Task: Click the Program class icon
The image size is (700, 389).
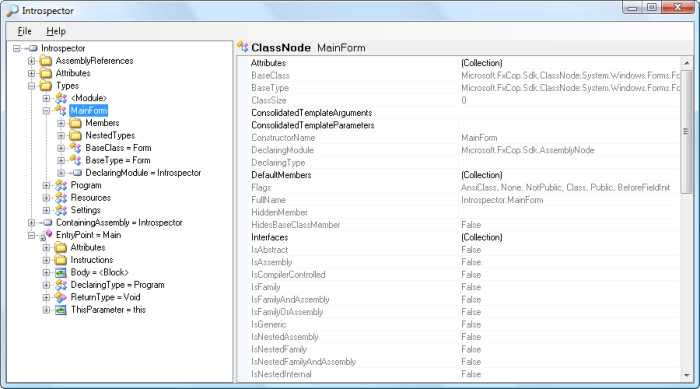Action: (x=61, y=185)
